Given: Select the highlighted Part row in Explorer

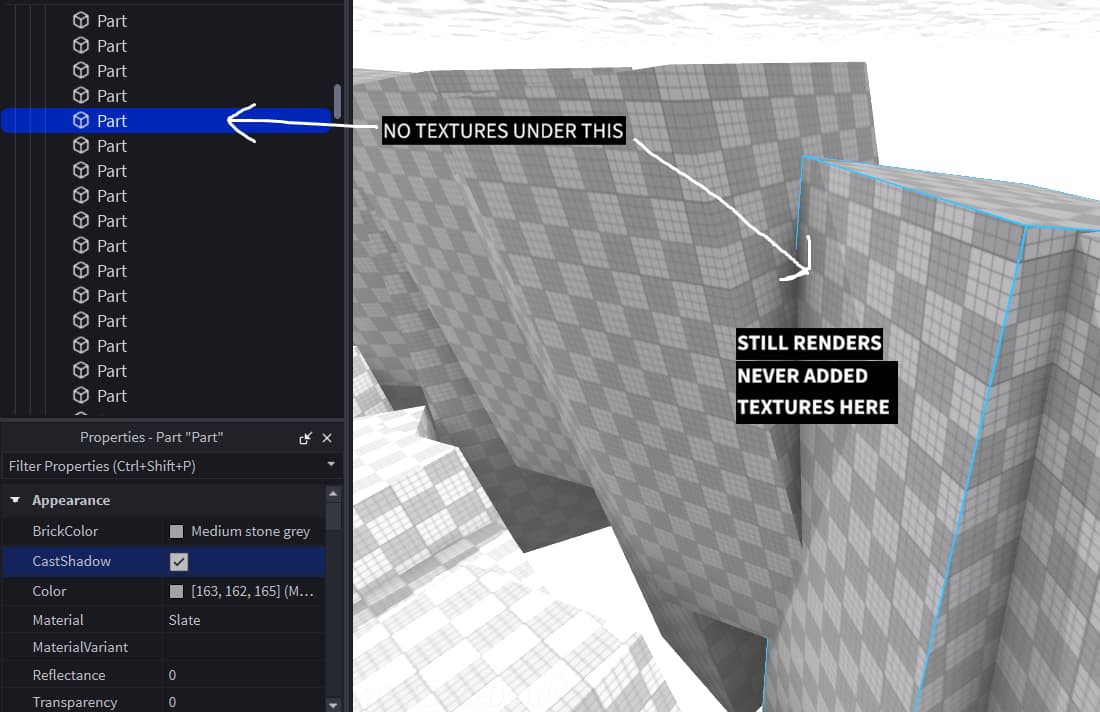Looking at the screenshot, I should tap(166, 121).
